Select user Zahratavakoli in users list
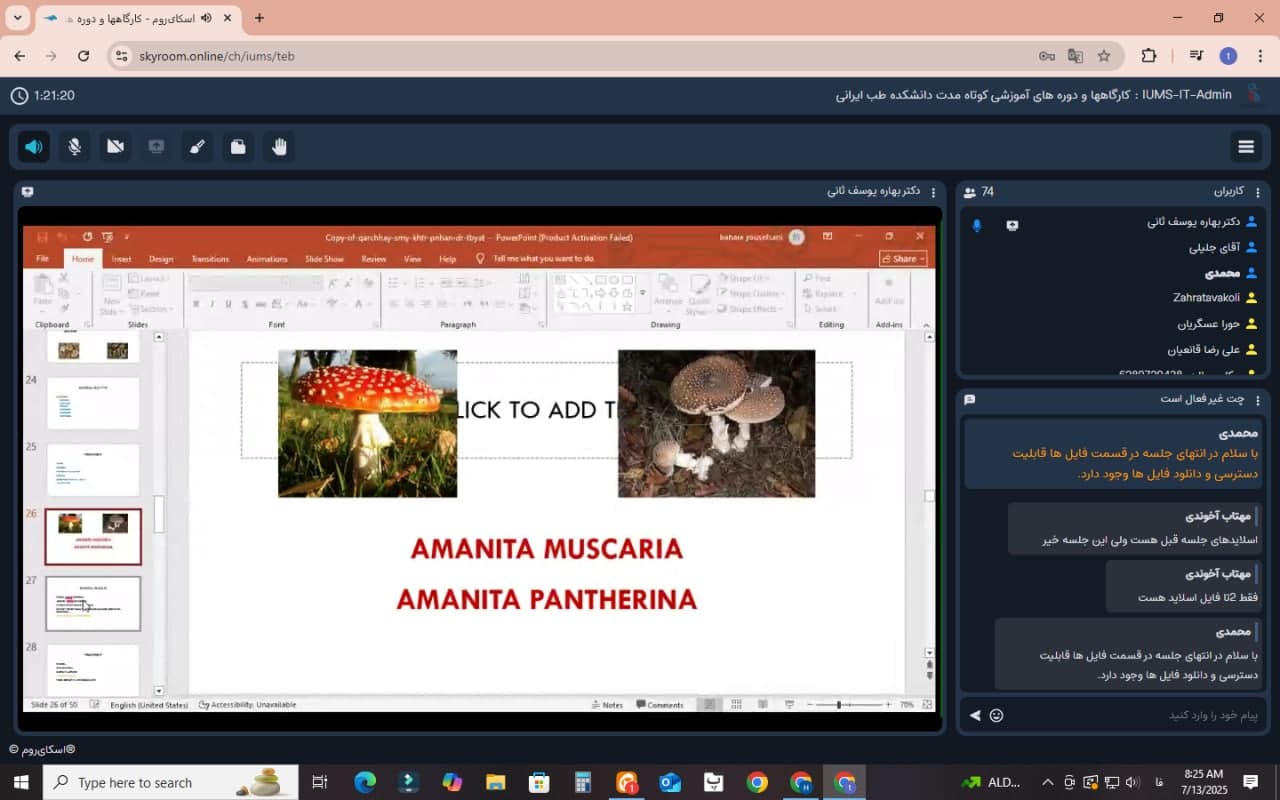The height and width of the screenshot is (800, 1280). point(1206,298)
